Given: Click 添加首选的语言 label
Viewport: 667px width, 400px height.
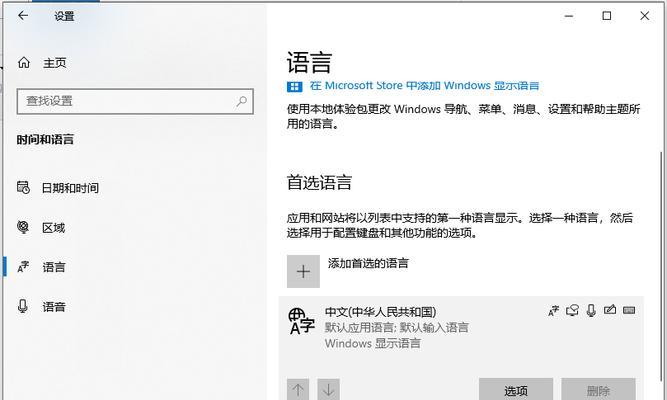Looking at the screenshot, I should [368, 263].
